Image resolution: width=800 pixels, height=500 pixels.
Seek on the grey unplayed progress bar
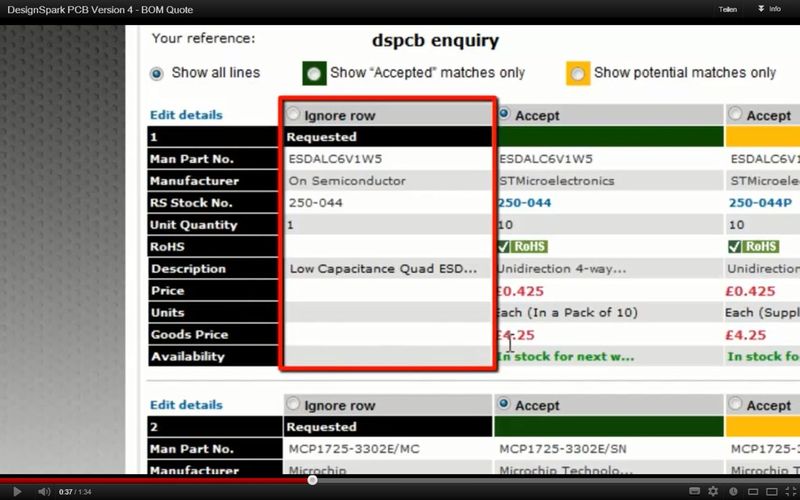click(556, 480)
